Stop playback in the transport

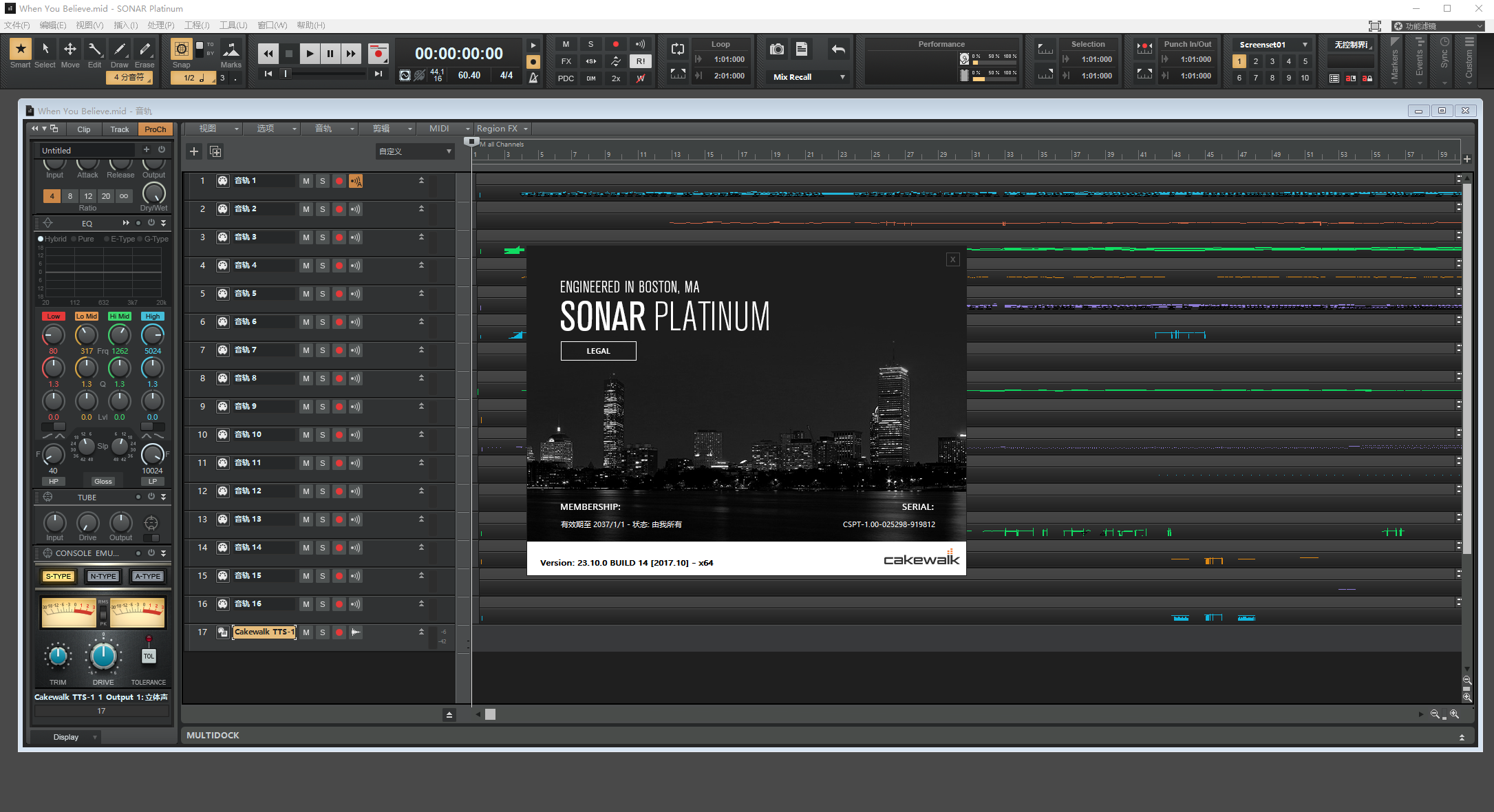289,54
